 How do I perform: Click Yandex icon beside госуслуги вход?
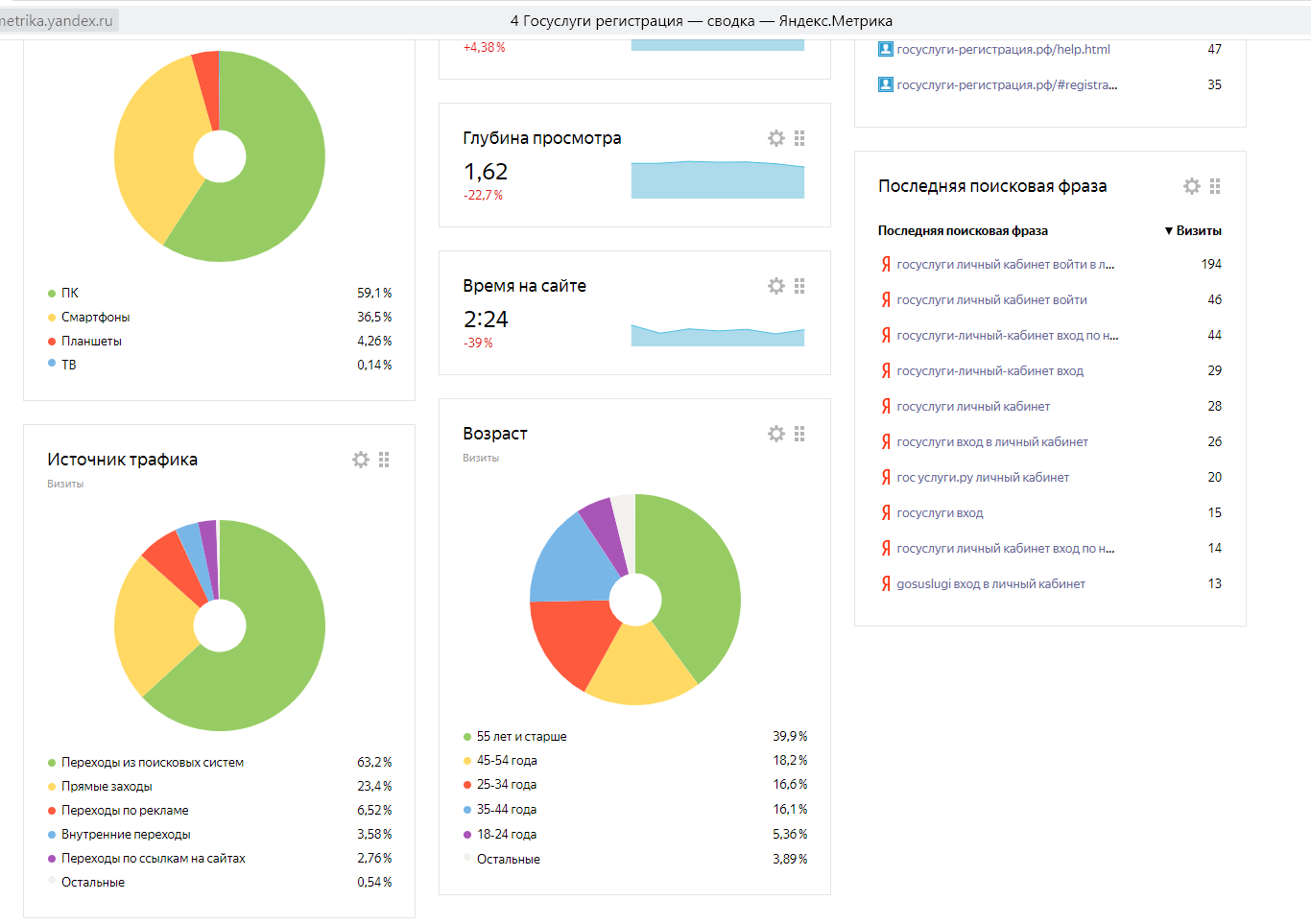click(886, 512)
